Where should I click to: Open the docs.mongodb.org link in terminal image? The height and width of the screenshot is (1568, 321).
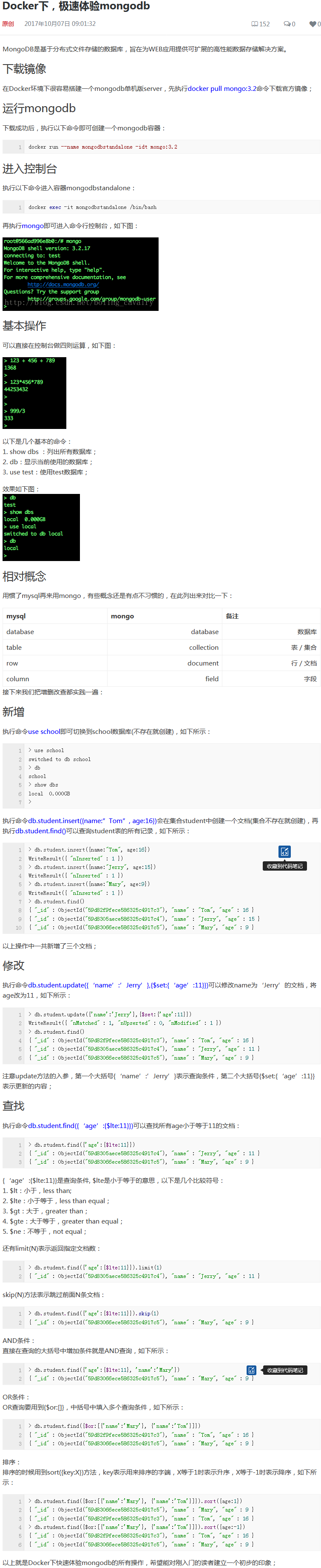63,284
